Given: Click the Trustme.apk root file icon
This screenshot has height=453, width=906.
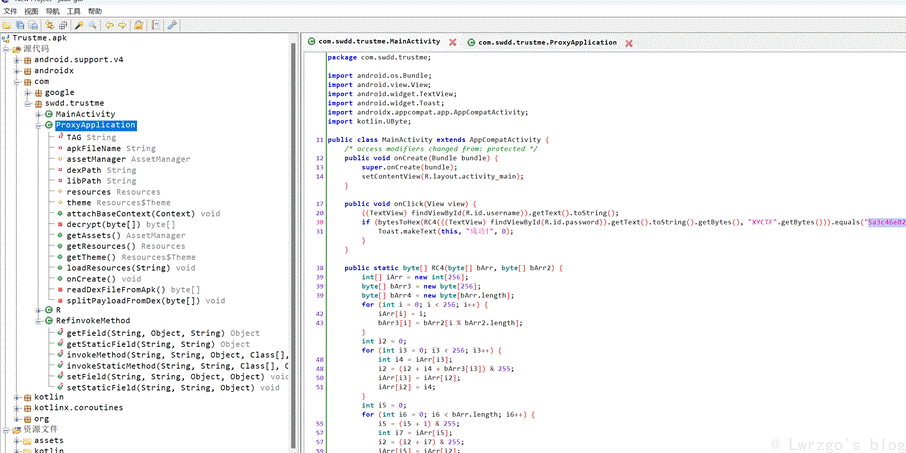Looking at the screenshot, I should click(x=6, y=38).
